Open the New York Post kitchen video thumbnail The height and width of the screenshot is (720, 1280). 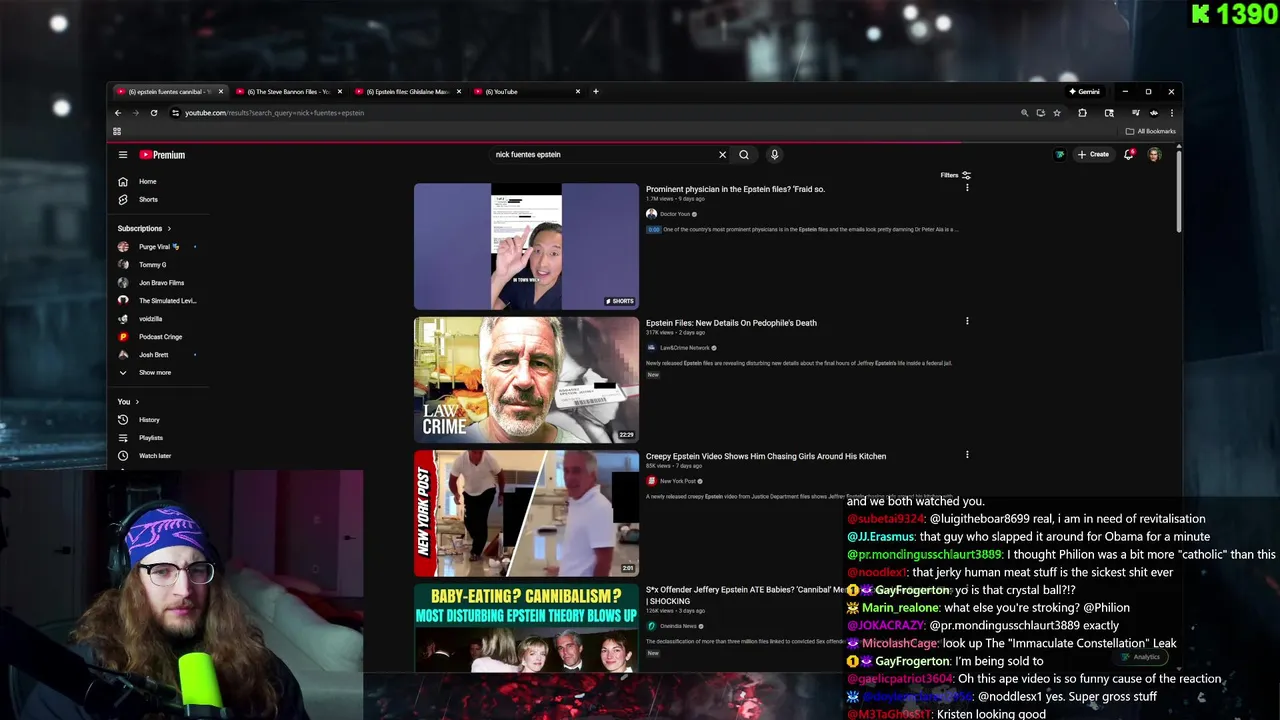pyautogui.click(x=526, y=513)
